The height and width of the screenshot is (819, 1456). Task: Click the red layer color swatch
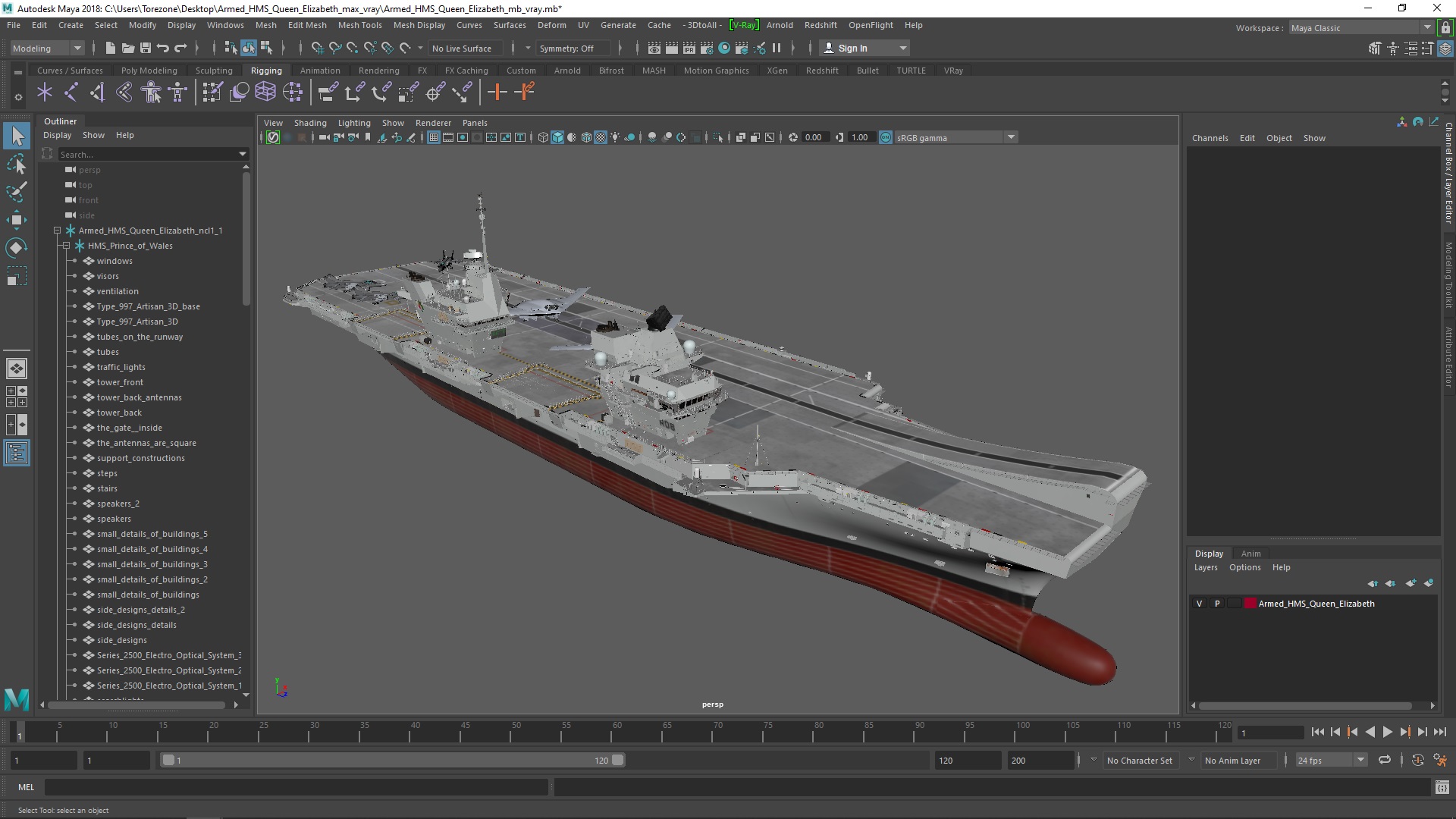pyautogui.click(x=1250, y=604)
